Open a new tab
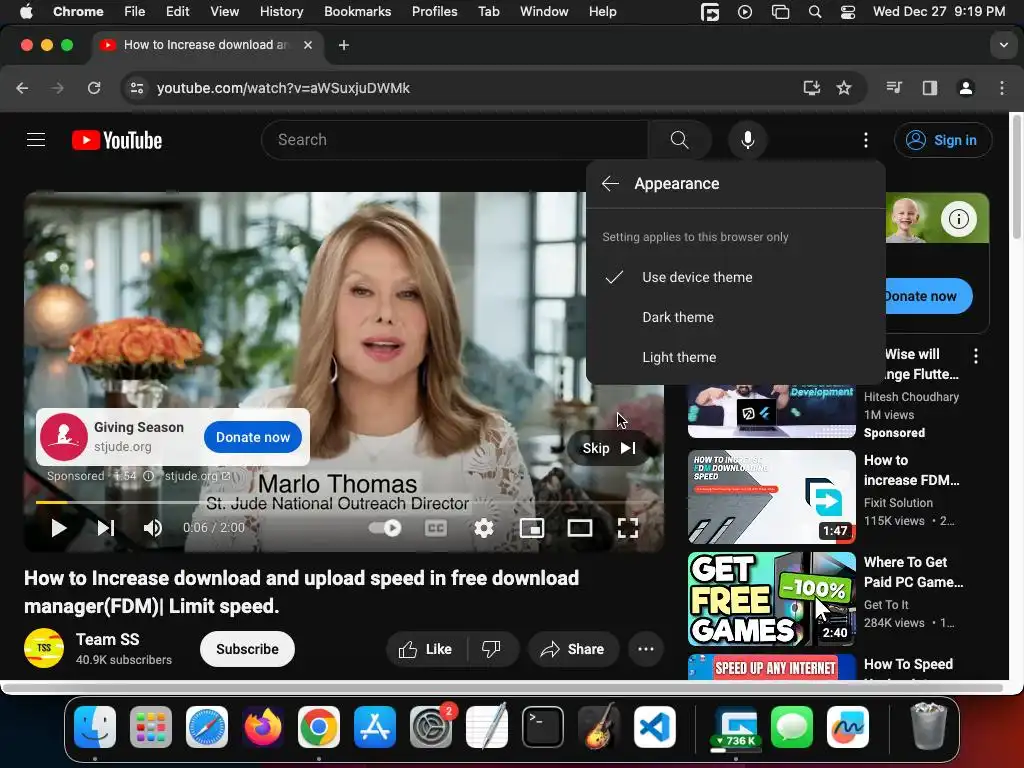Screen dimensions: 1024x768 pyautogui.click(x=344, y=45)
